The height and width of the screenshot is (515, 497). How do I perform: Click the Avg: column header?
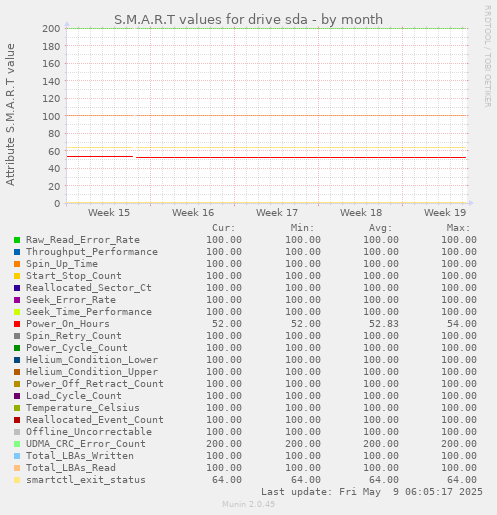point(380,228)
